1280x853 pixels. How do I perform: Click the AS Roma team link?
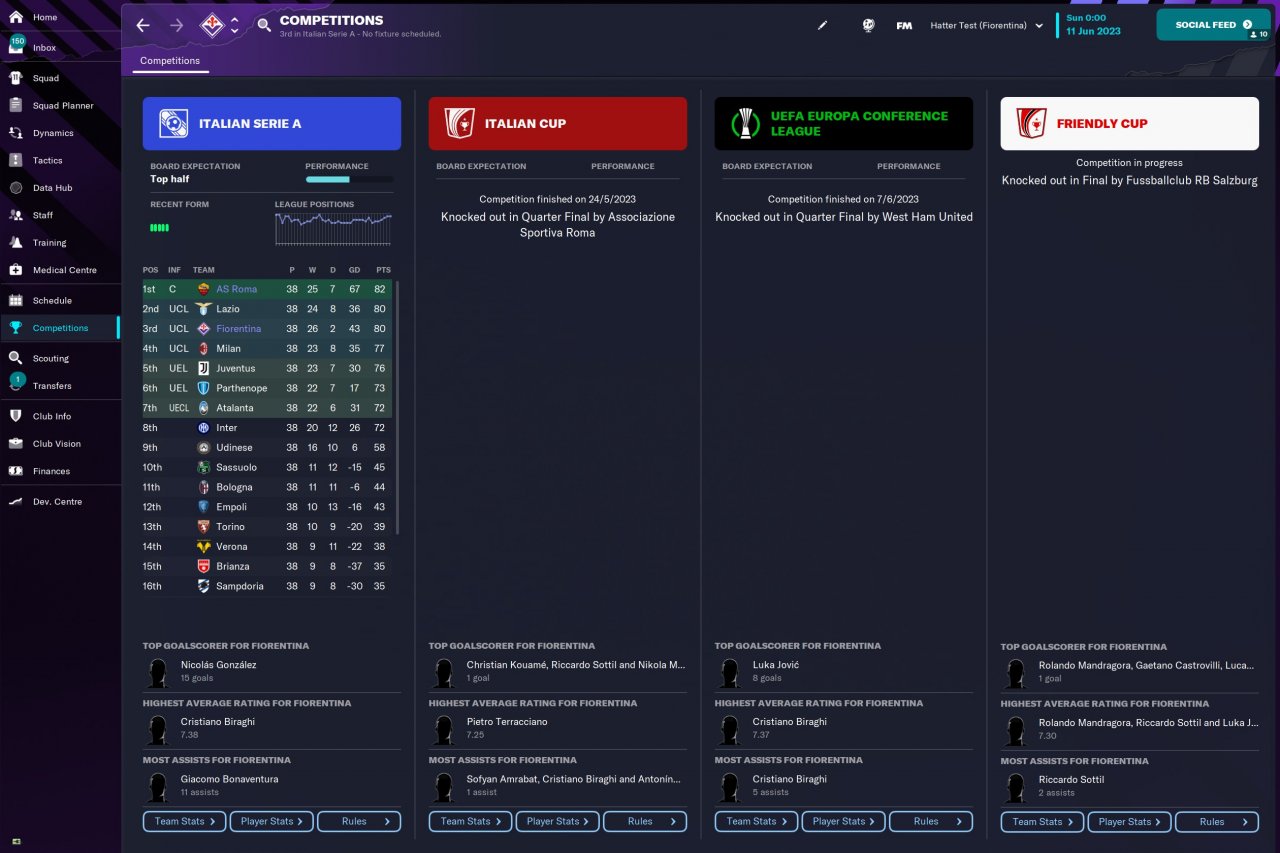[236, 289]
